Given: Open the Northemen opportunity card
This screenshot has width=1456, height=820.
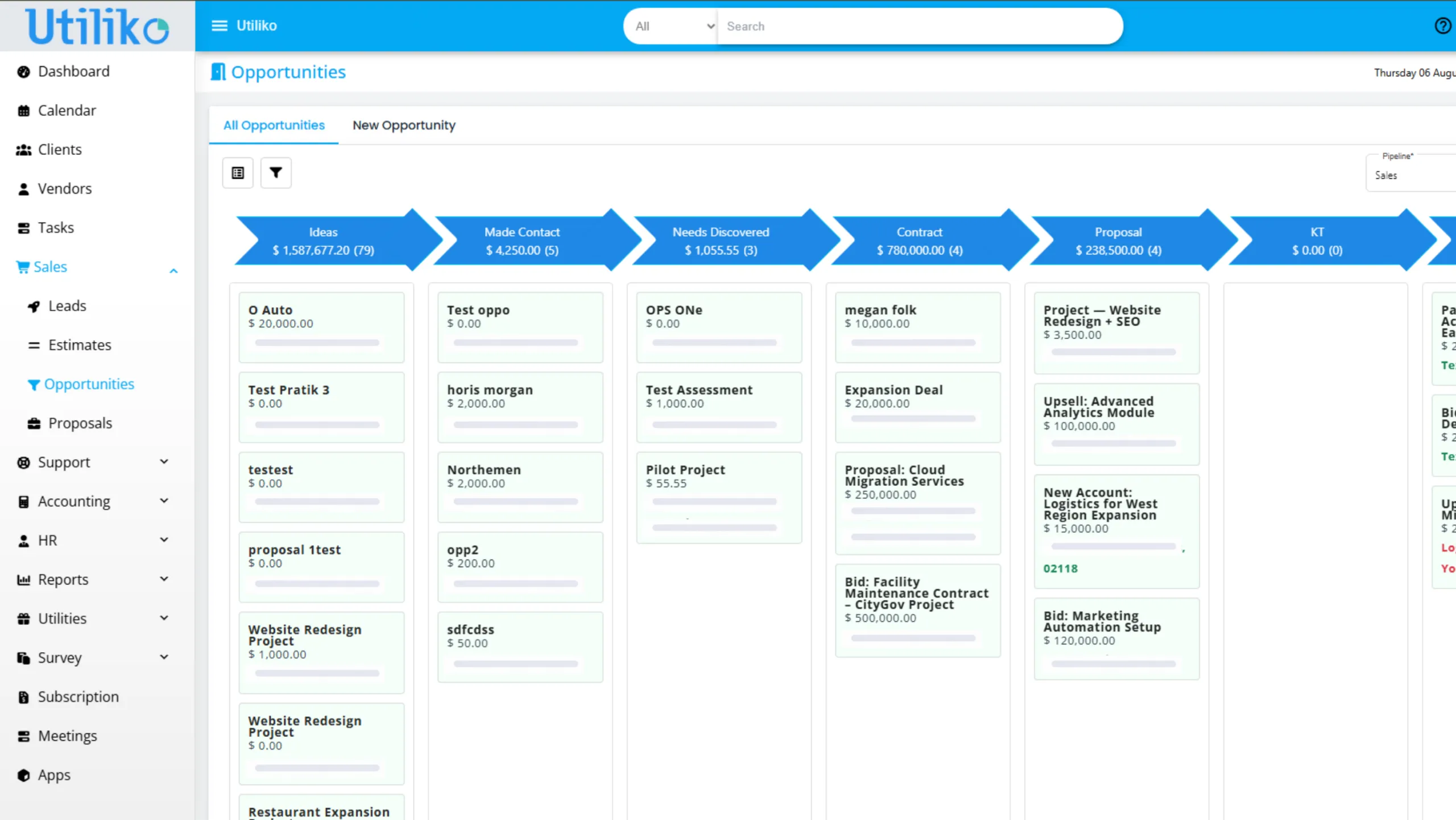Looking at the screenshot, I should pyautogui.click(x=520, y=487).
